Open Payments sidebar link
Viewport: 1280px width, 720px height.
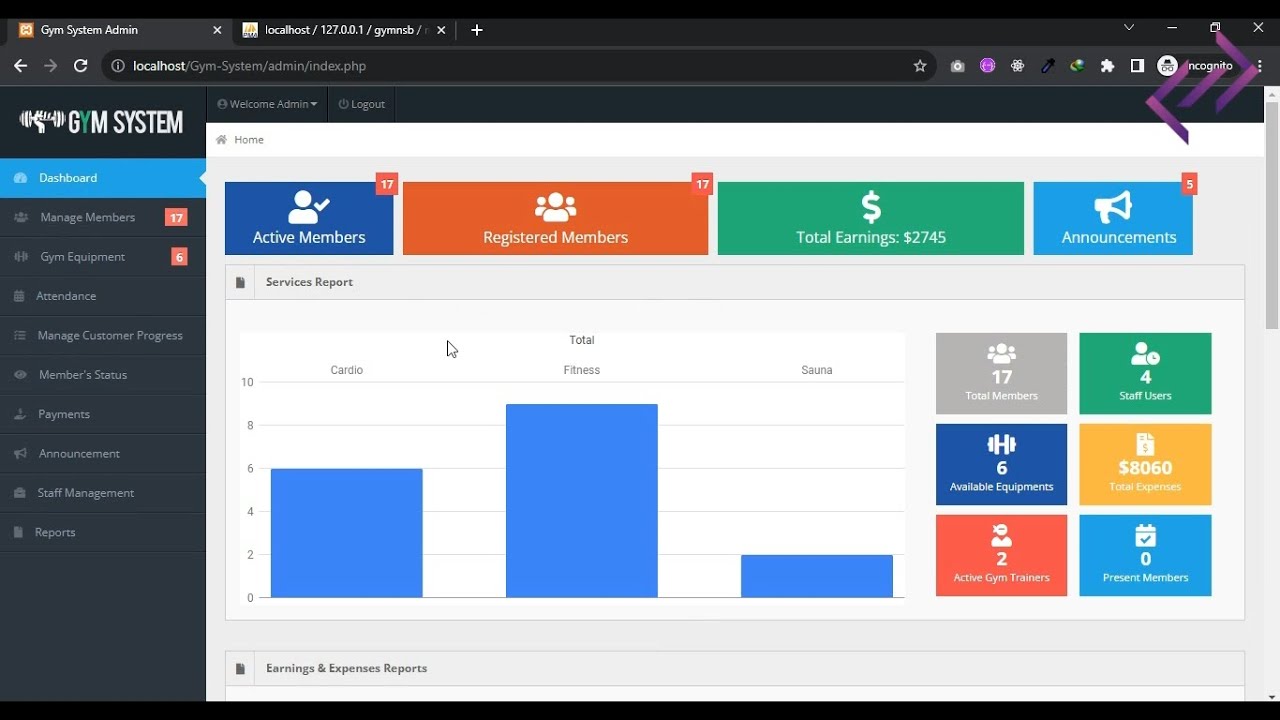103,414
